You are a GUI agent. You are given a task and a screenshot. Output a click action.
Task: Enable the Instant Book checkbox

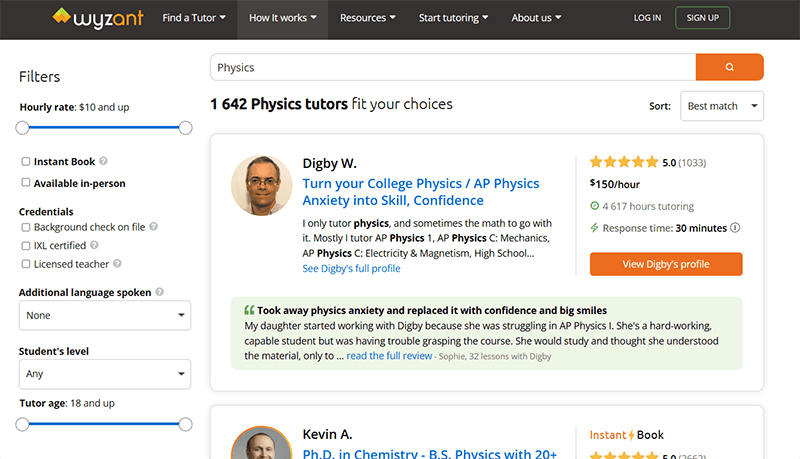[26, 161]
